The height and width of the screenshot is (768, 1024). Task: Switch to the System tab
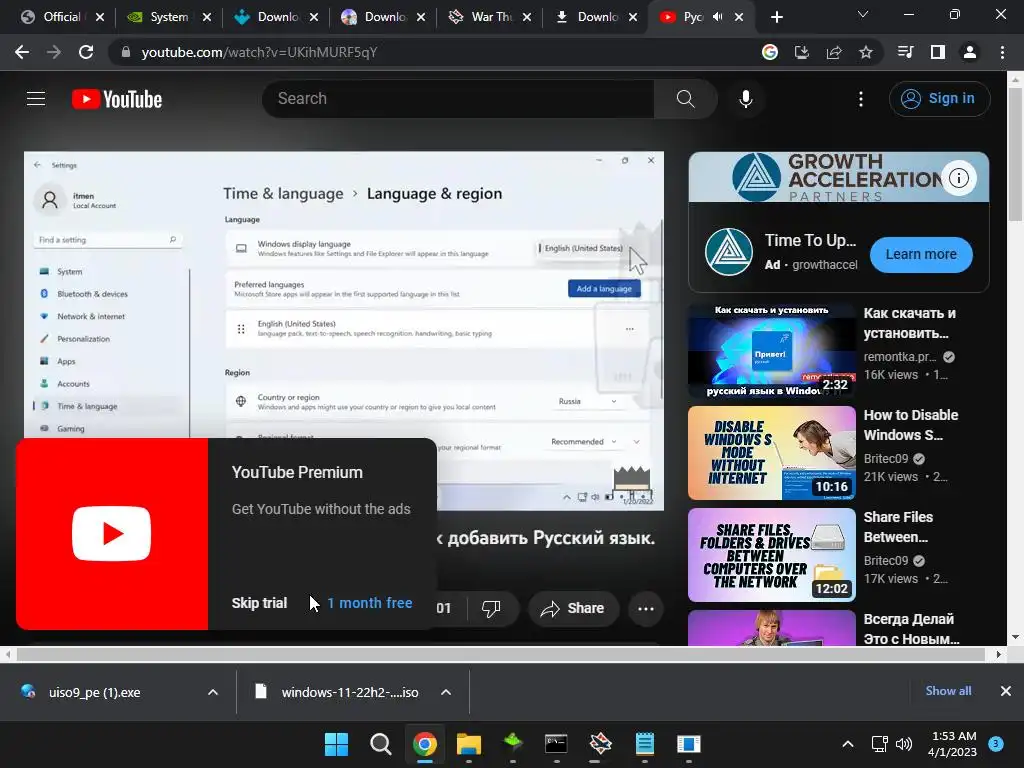(x=168, y=17)
